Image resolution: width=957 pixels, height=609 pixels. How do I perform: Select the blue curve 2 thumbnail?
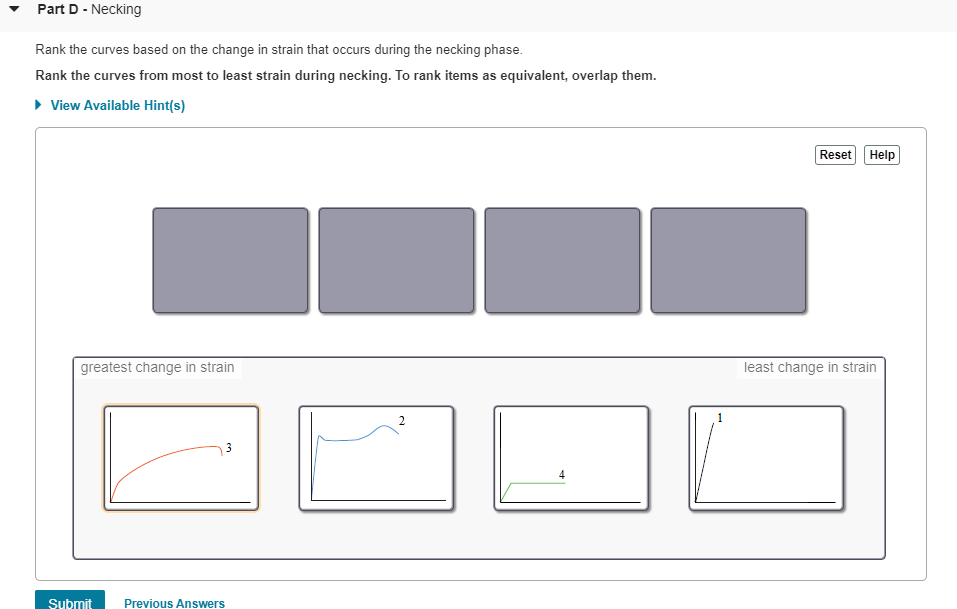376,456
